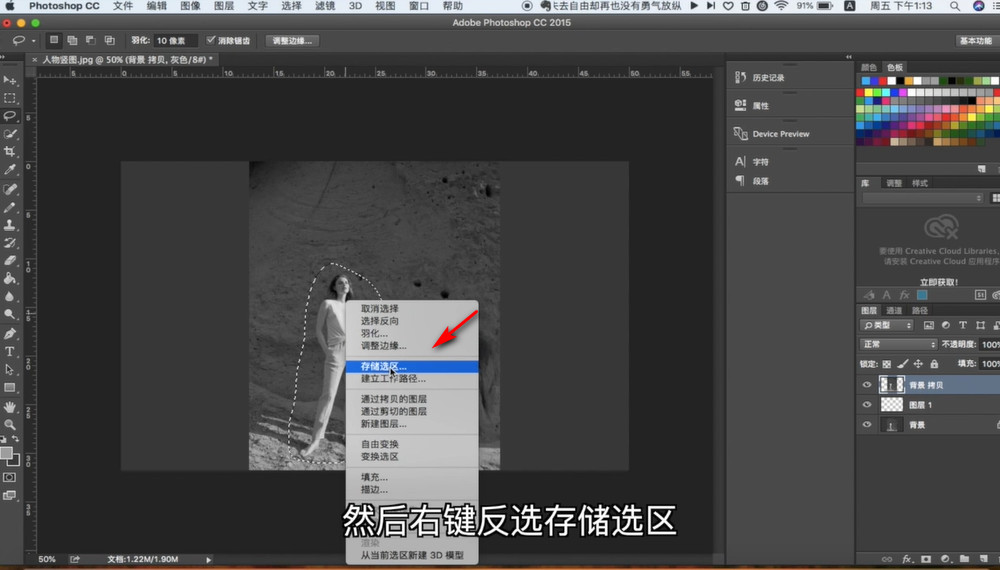Hide the 背景 拷贝 layer
1000x570 pixels.
click(x=867, y=384)
